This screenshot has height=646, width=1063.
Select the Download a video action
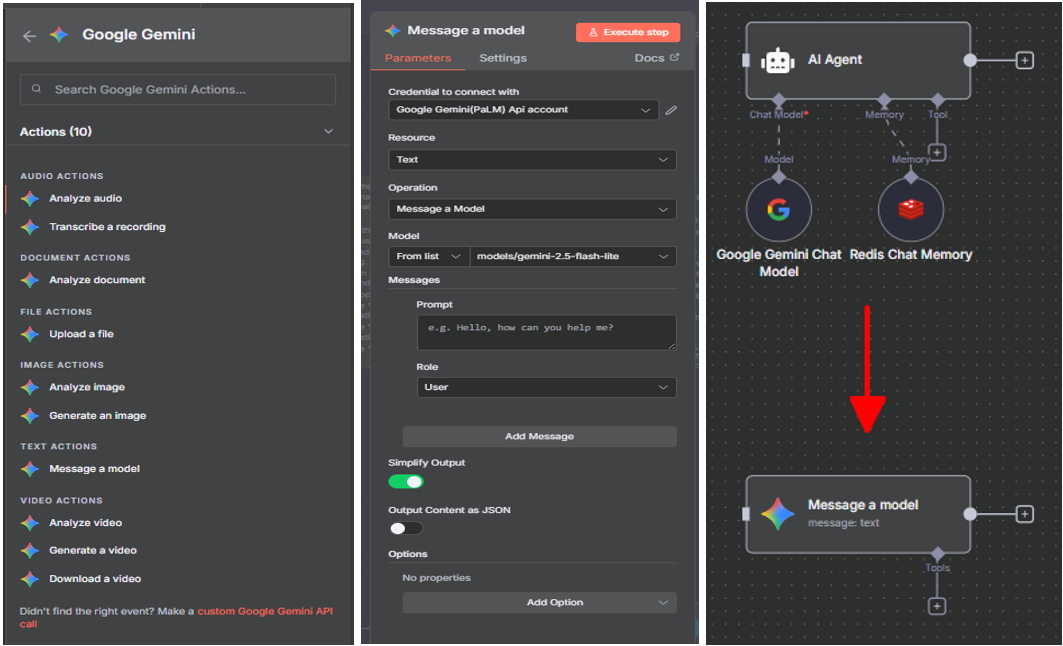[95, 579]
